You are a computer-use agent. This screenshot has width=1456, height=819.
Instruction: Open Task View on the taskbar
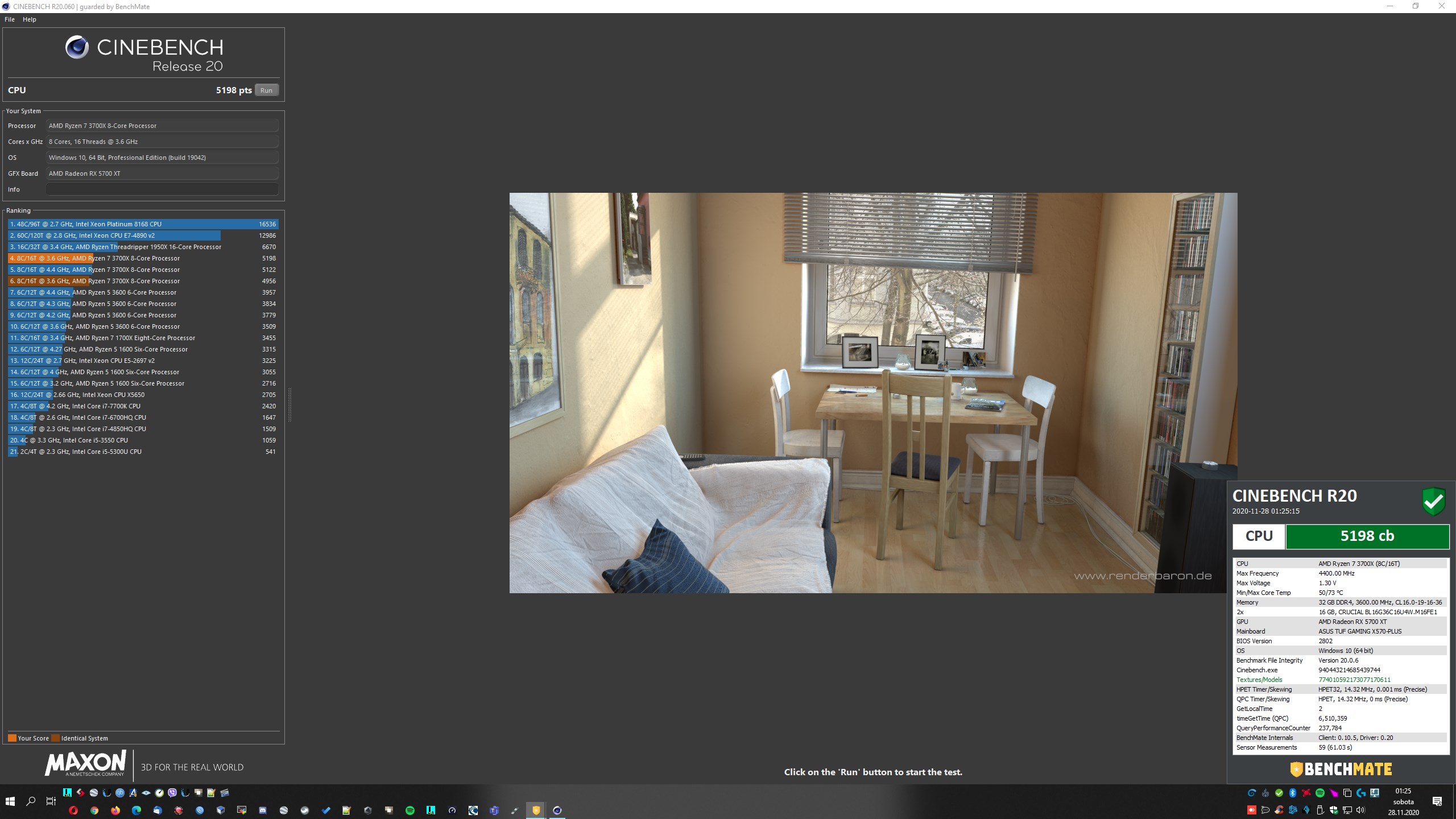51,801
